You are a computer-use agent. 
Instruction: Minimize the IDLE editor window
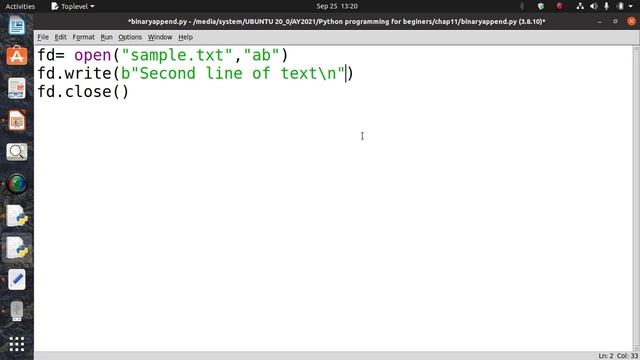(600, 21)
